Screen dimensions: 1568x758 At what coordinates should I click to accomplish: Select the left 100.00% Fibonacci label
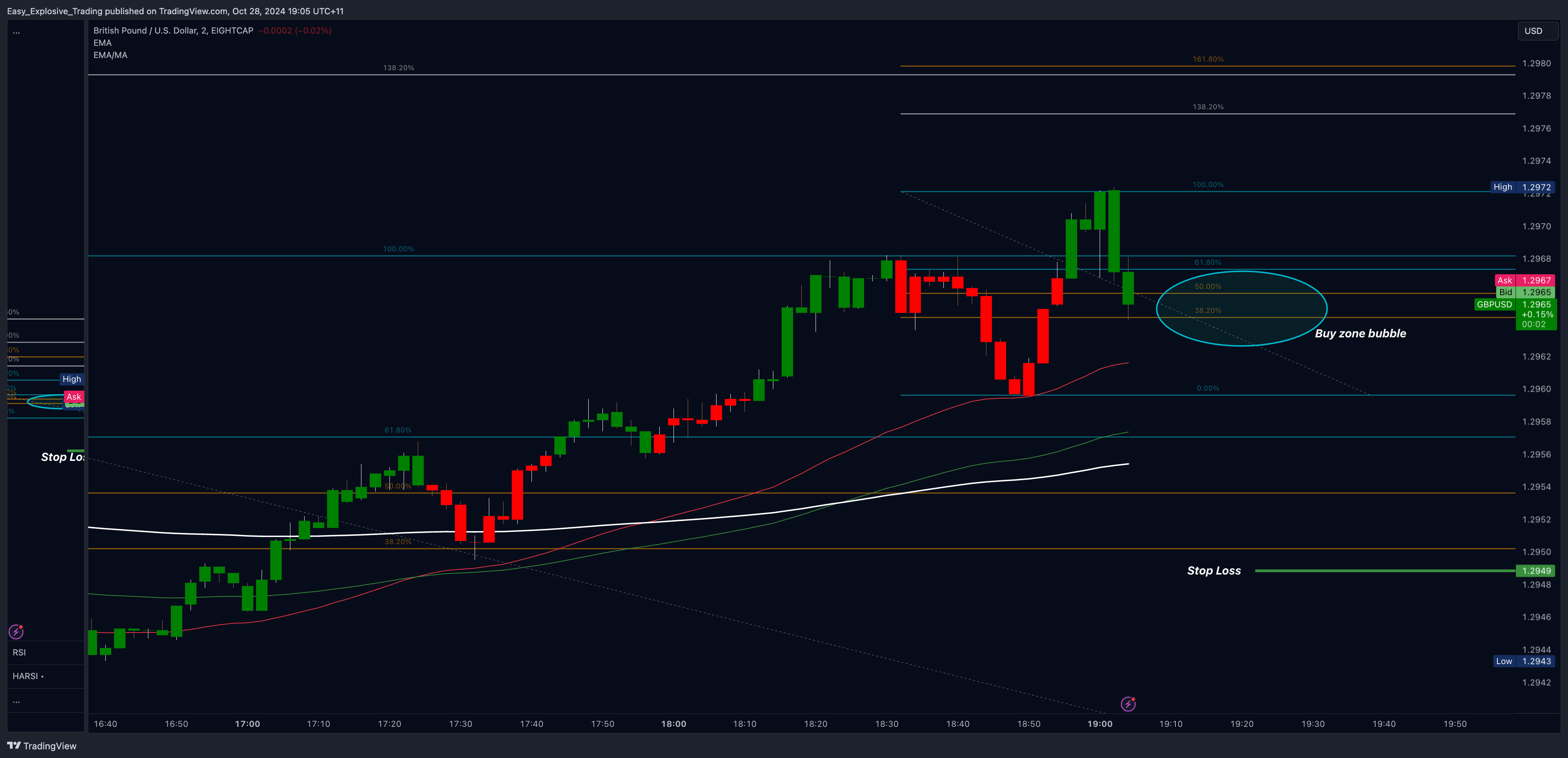pyautogui.click(x=398, y=249)
